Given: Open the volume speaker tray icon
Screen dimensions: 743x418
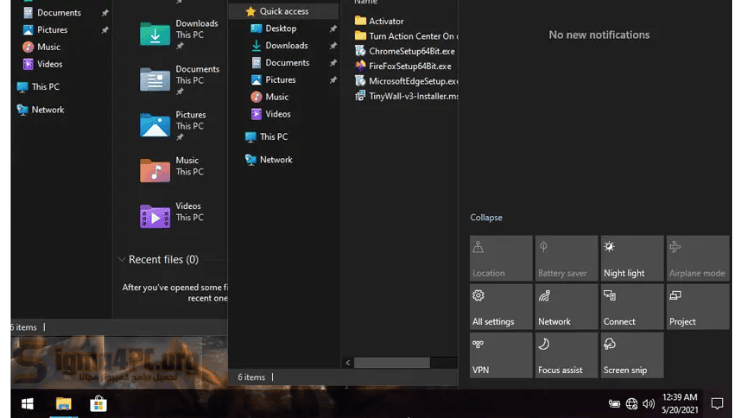Looking at the screenshot, I should tap(648, 404).
